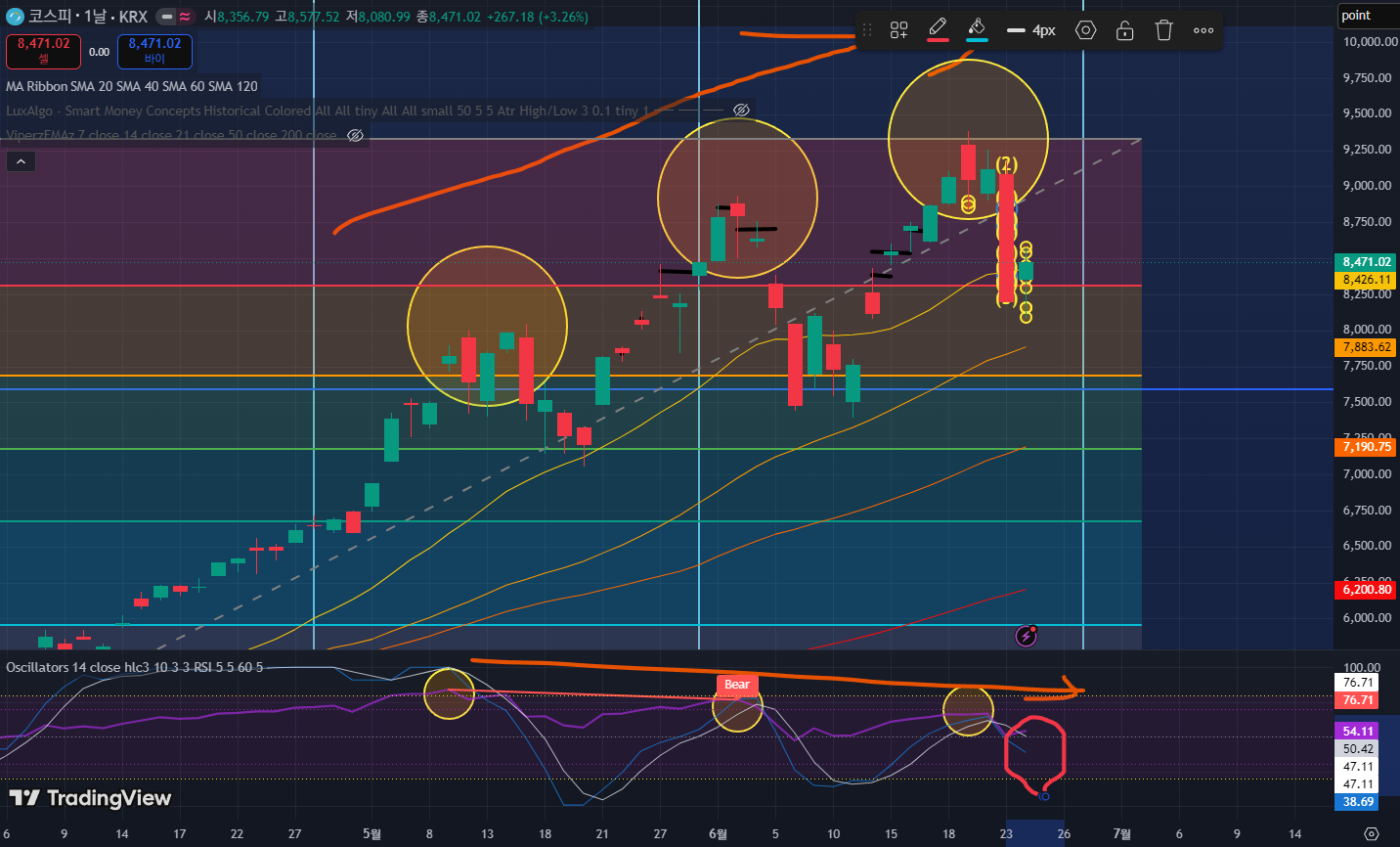
Task: Grab the floating toolbar drag handle
Action: (x=867, y=30)
